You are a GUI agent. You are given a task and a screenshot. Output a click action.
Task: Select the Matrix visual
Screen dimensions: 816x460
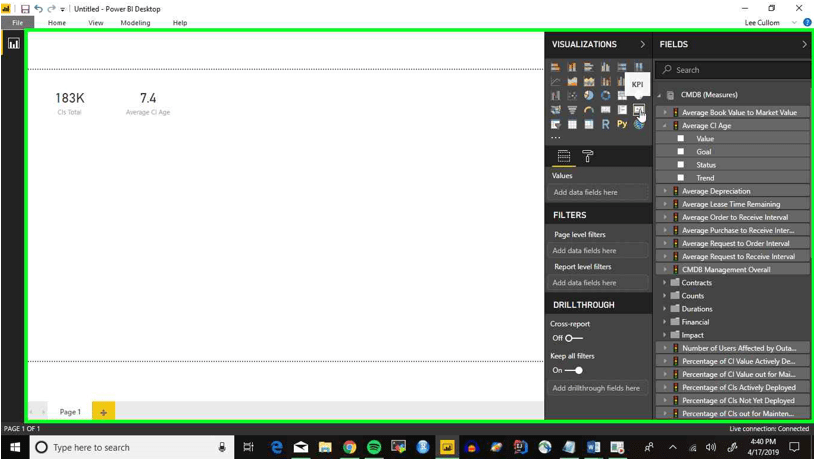point(589,124)
